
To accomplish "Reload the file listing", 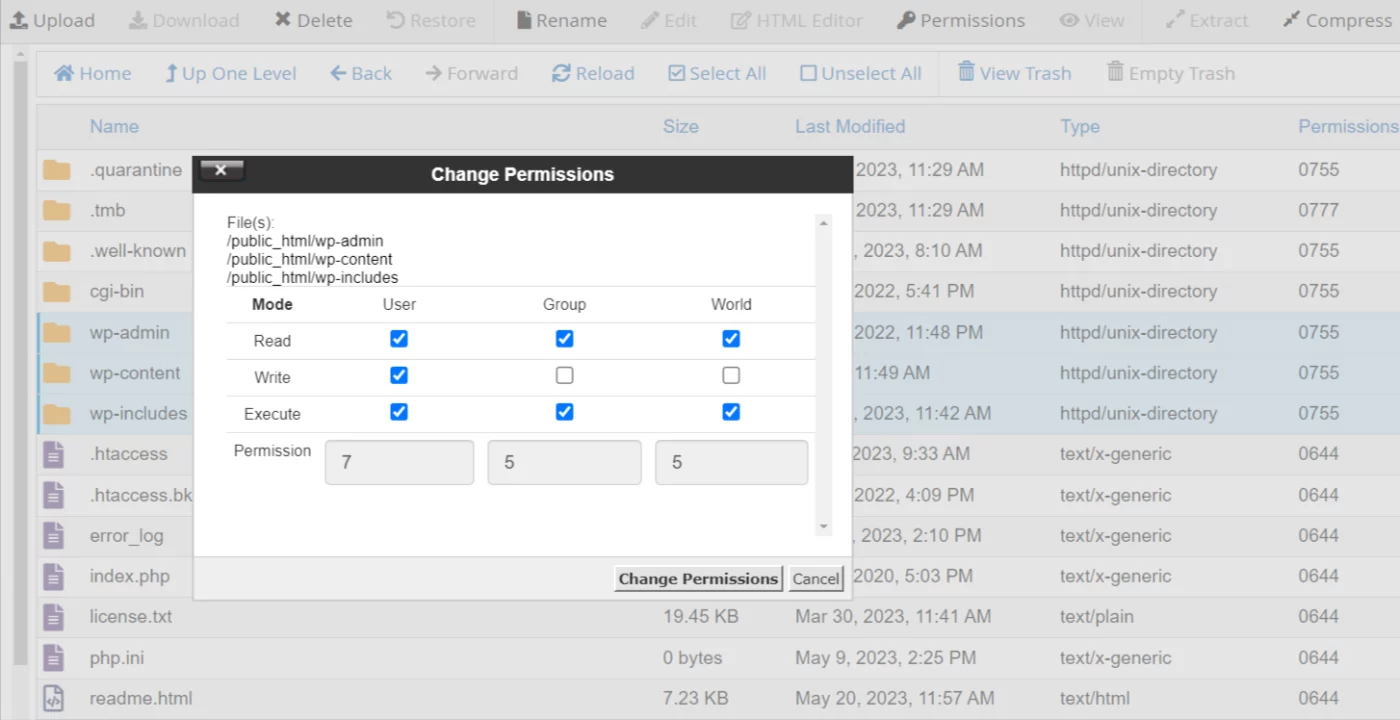I will coord(593,73).
